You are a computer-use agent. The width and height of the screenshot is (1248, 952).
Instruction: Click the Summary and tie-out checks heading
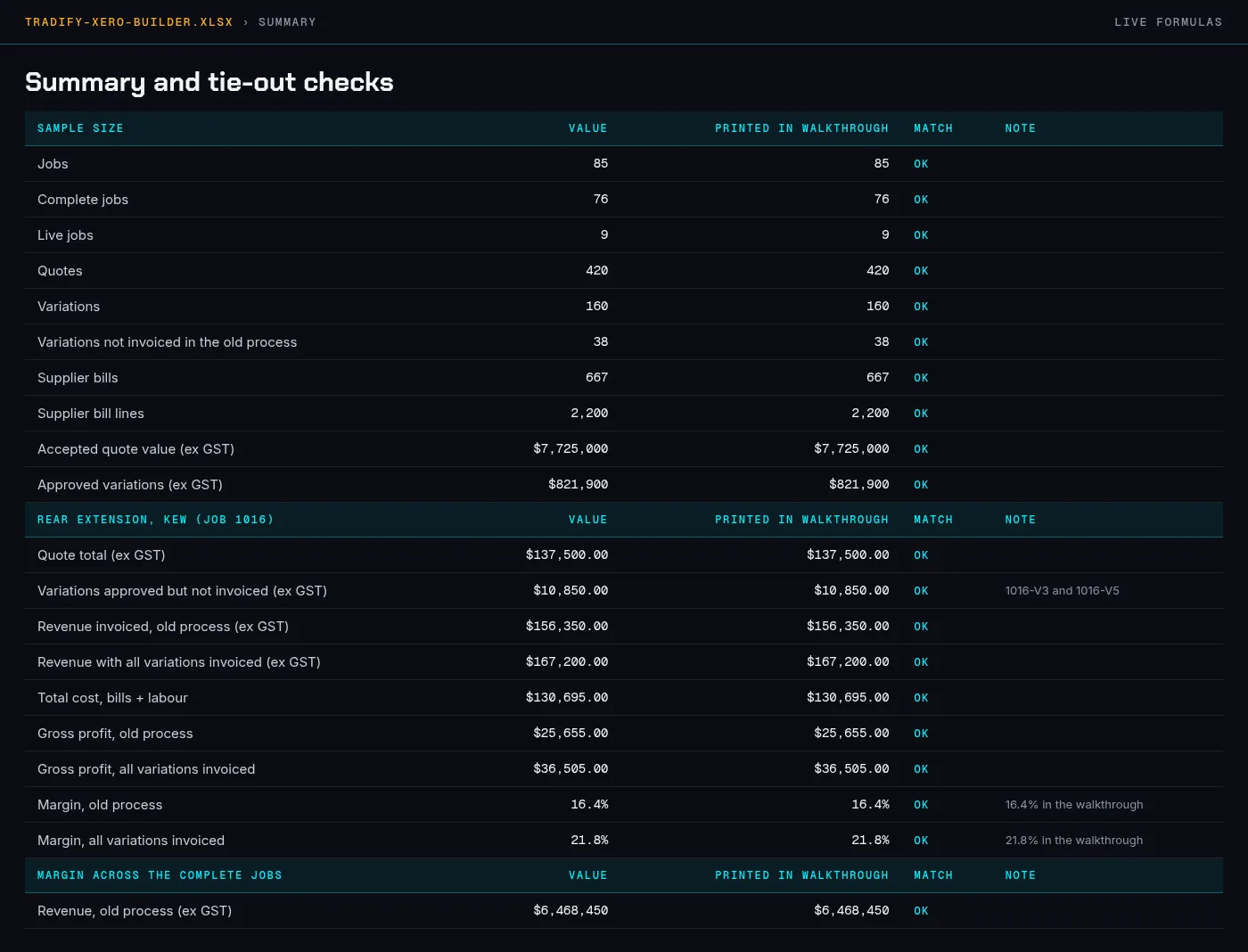209,82
